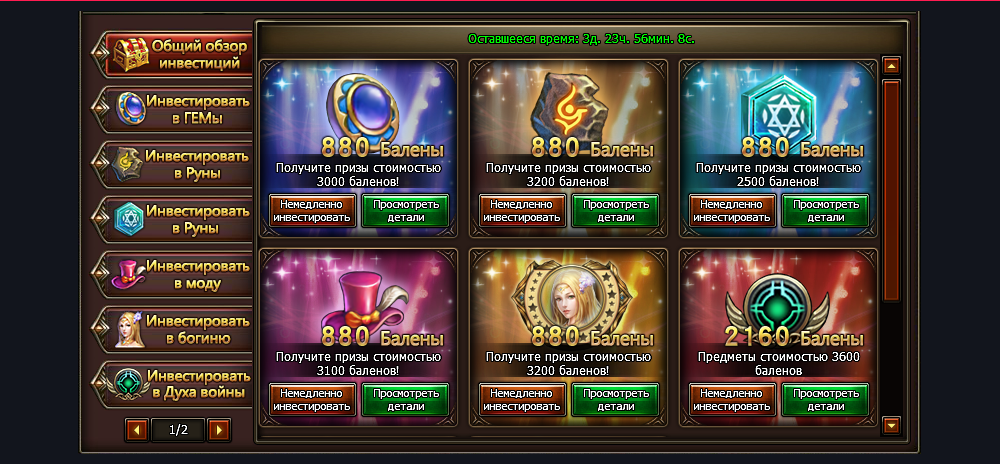Click the winged War Spirit emblem icon
Viewport: 1000px width, 464px height.
[x=778, y=301]
